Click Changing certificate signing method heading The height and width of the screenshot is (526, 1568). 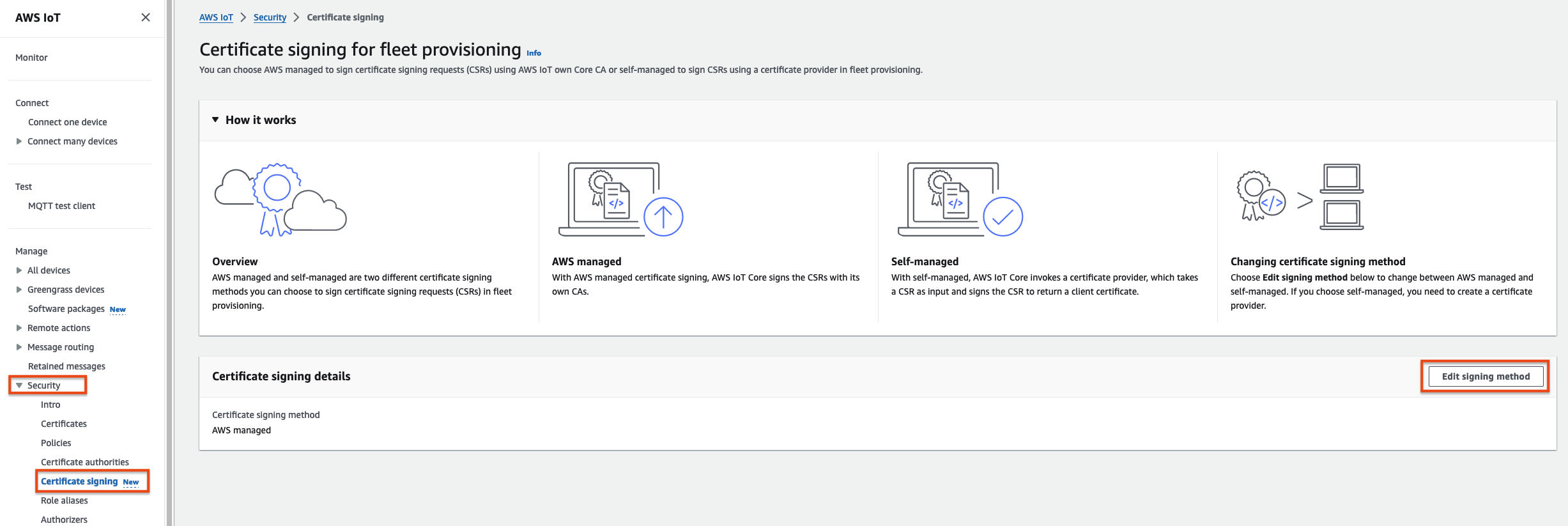click(1318, 261)
